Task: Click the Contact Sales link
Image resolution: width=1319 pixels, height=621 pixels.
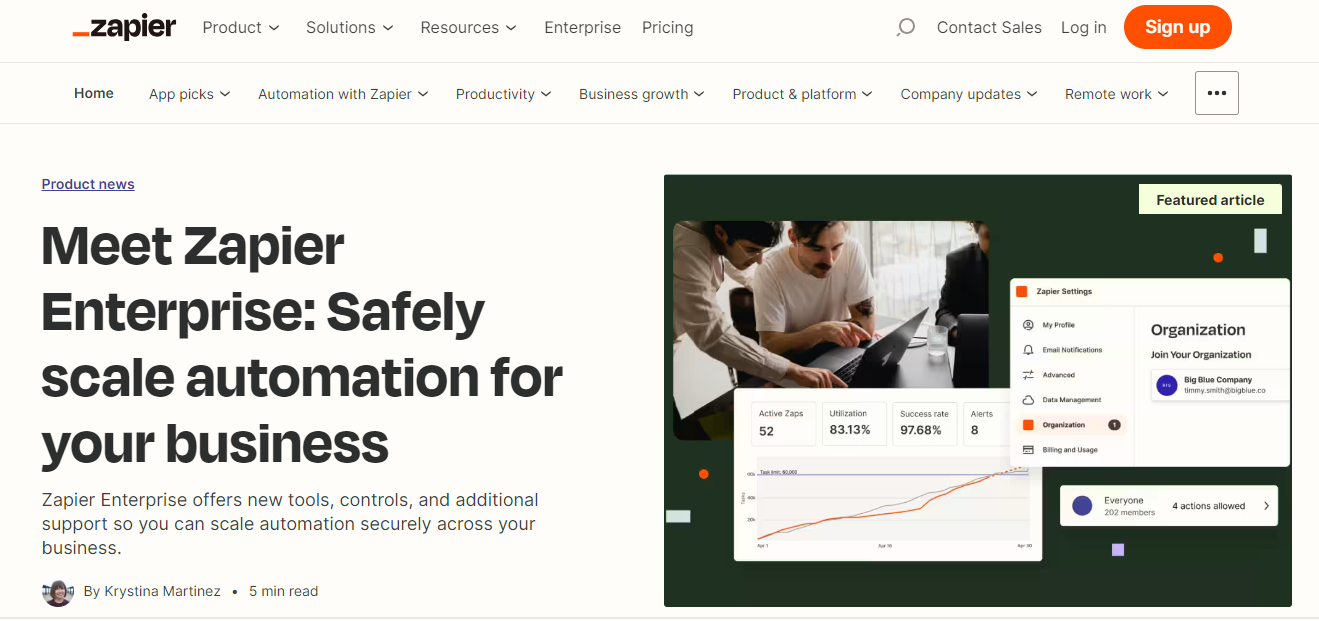Action: [x=989, y=28]
